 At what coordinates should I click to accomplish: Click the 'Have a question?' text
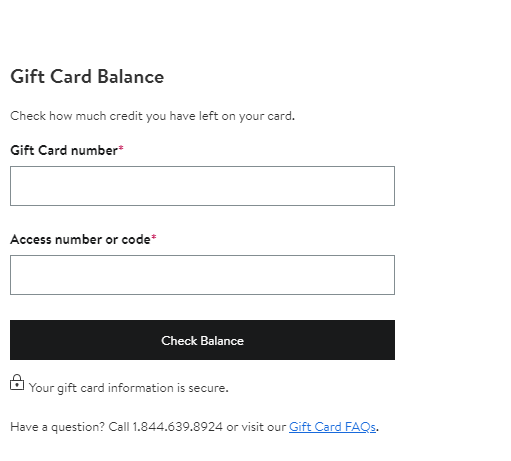[x=58, y=427]
